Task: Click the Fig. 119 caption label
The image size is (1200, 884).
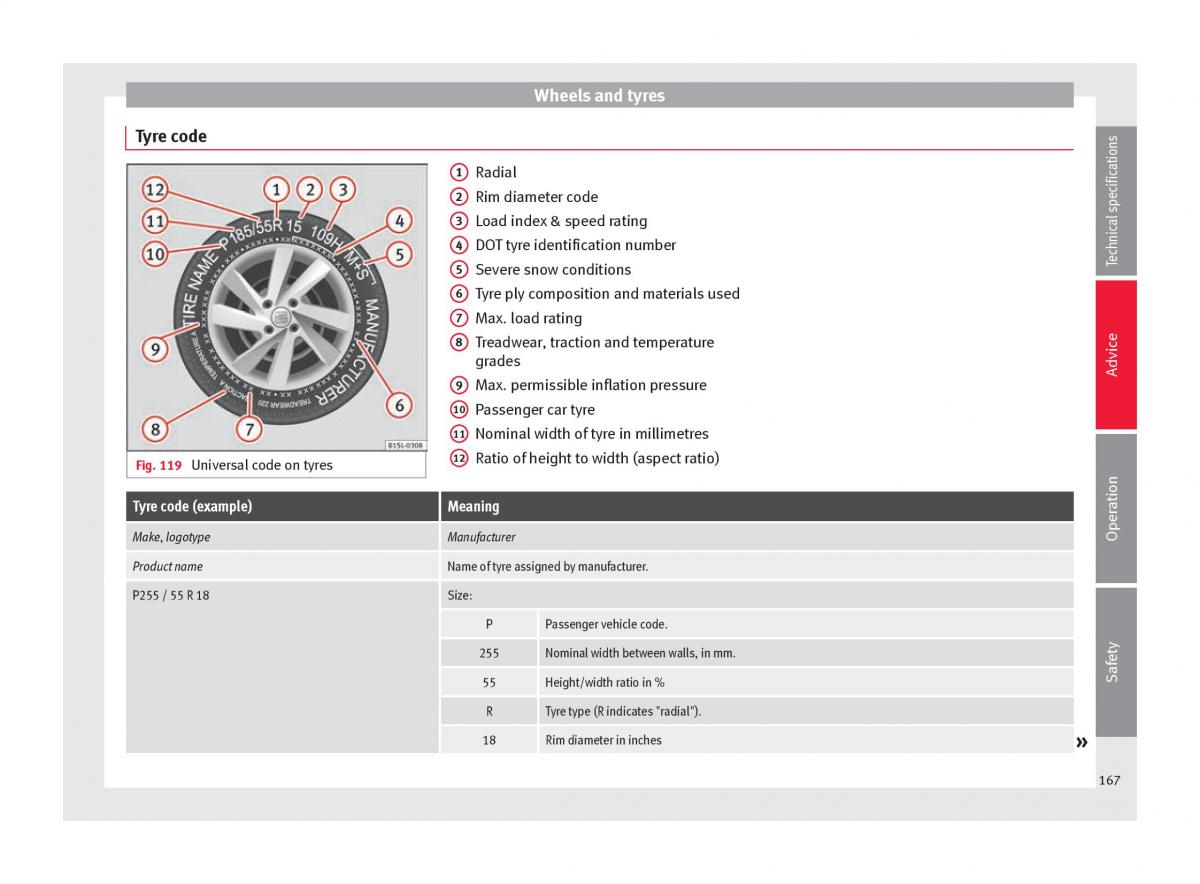Action: coord(159,465)
